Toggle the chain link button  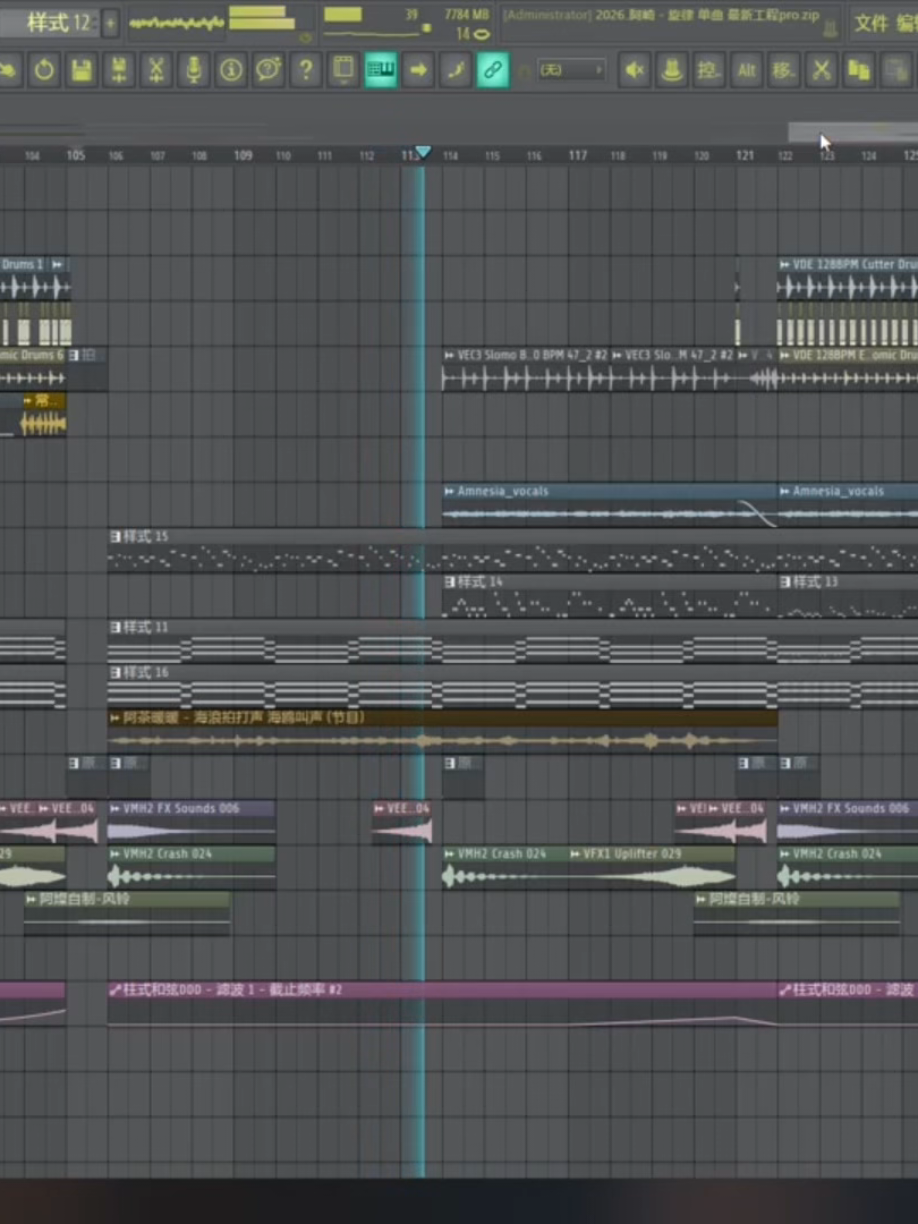coord(492,70)
